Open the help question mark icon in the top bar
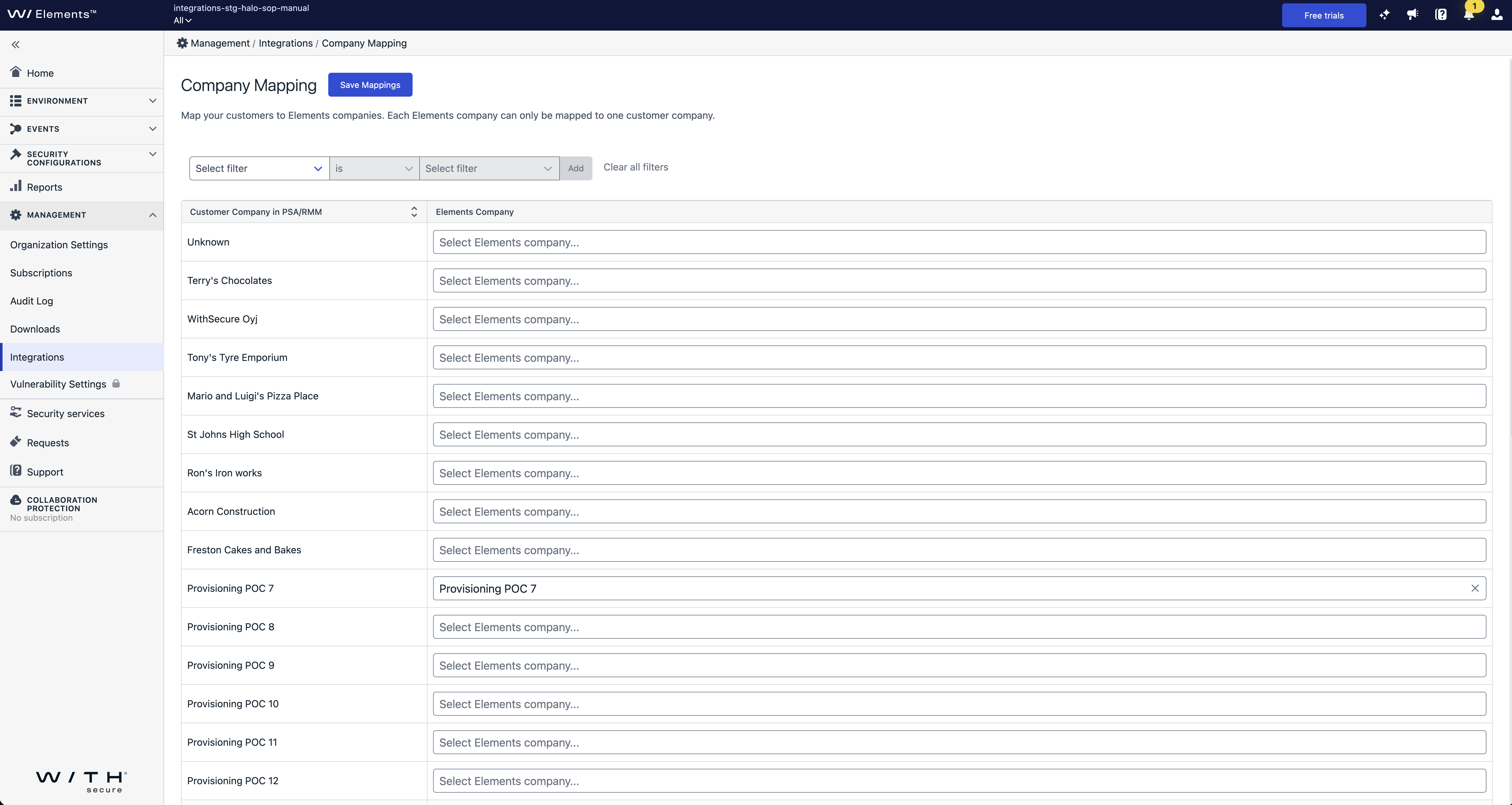This screenshot has height=805, width=1512. click(x=1441, y=15)
